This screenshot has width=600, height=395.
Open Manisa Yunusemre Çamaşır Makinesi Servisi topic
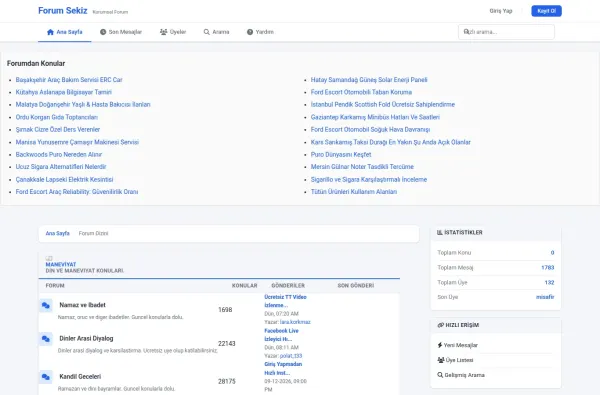point(77,142)
